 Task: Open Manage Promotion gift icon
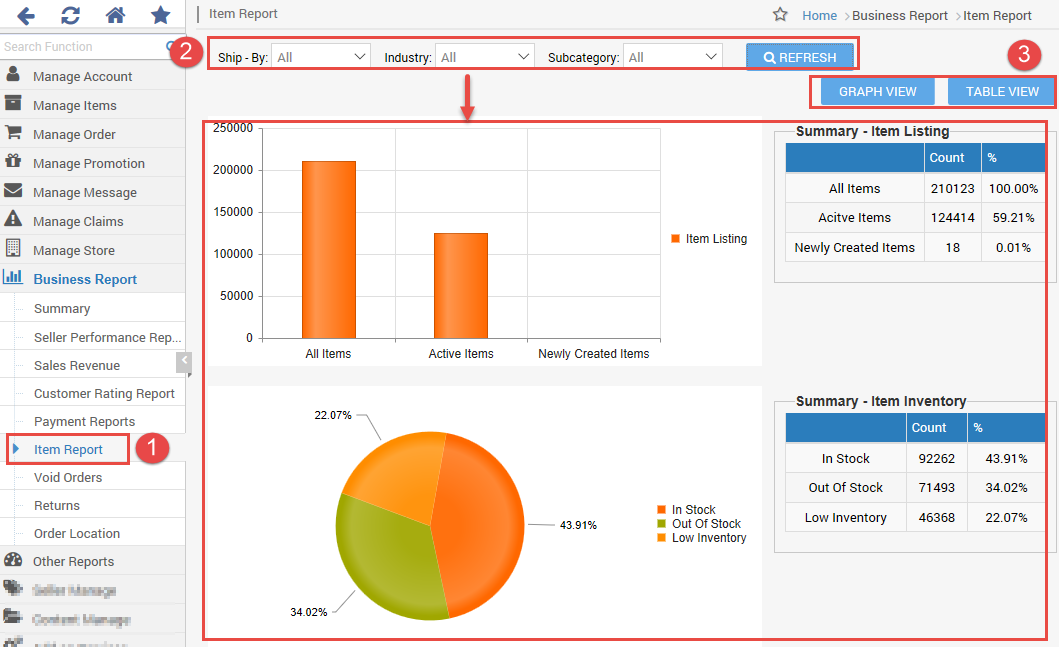13,162
